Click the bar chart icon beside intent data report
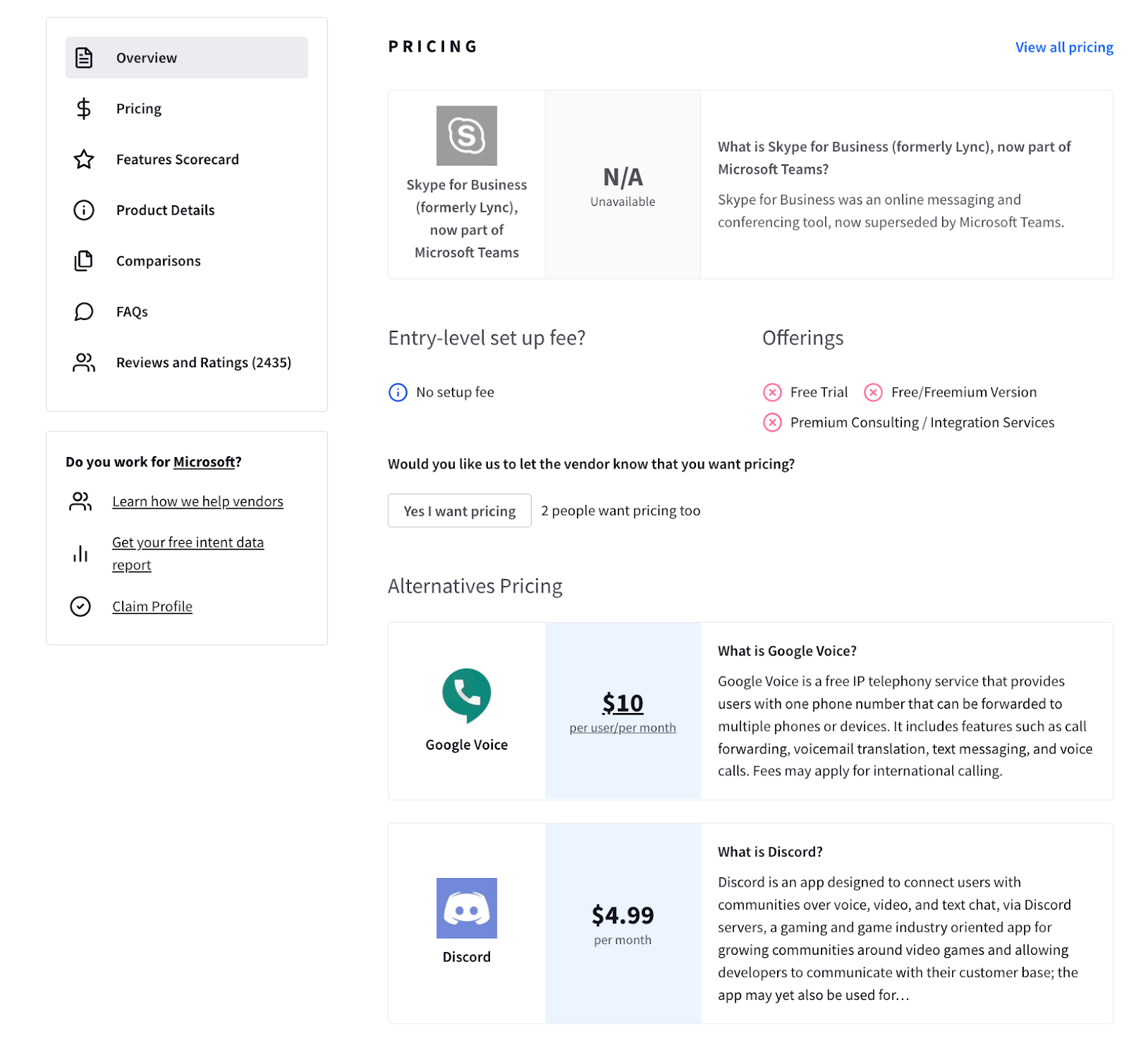 click(80, 554)
